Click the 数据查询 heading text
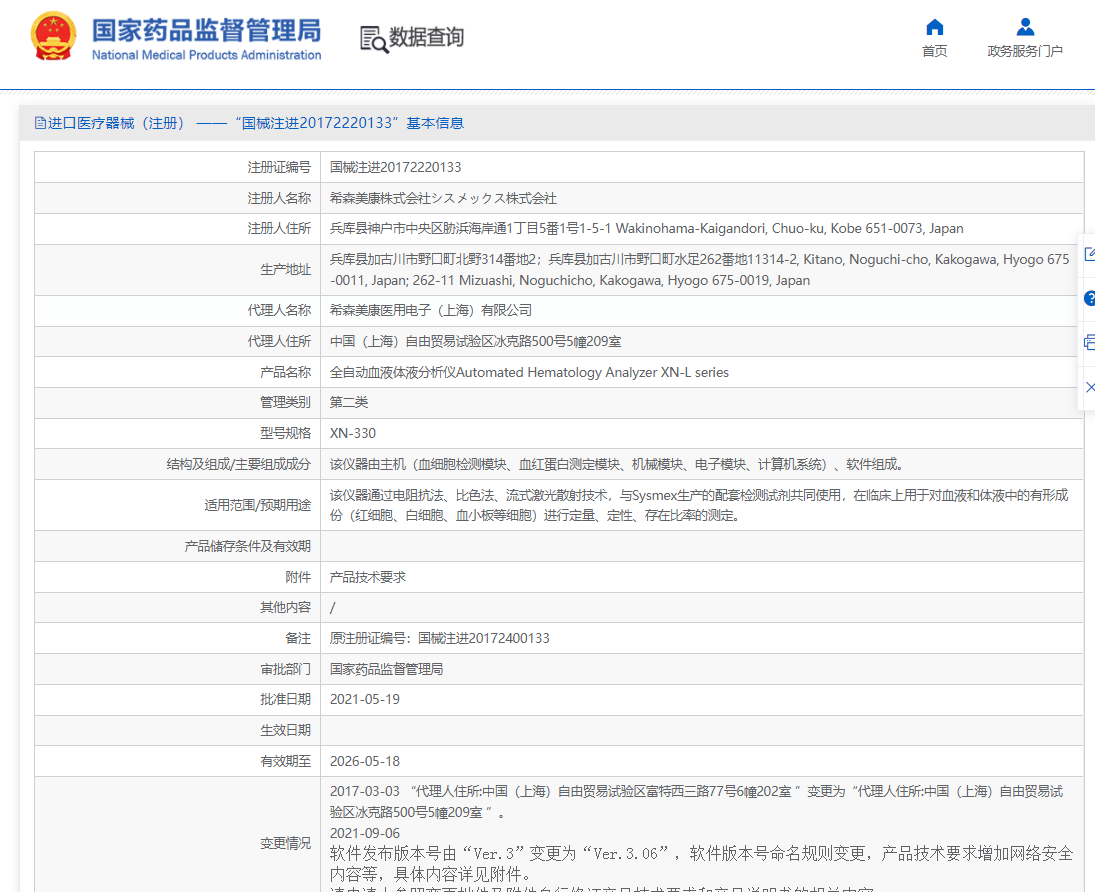Screen dimensions: 1095x892 pos(426,37)
